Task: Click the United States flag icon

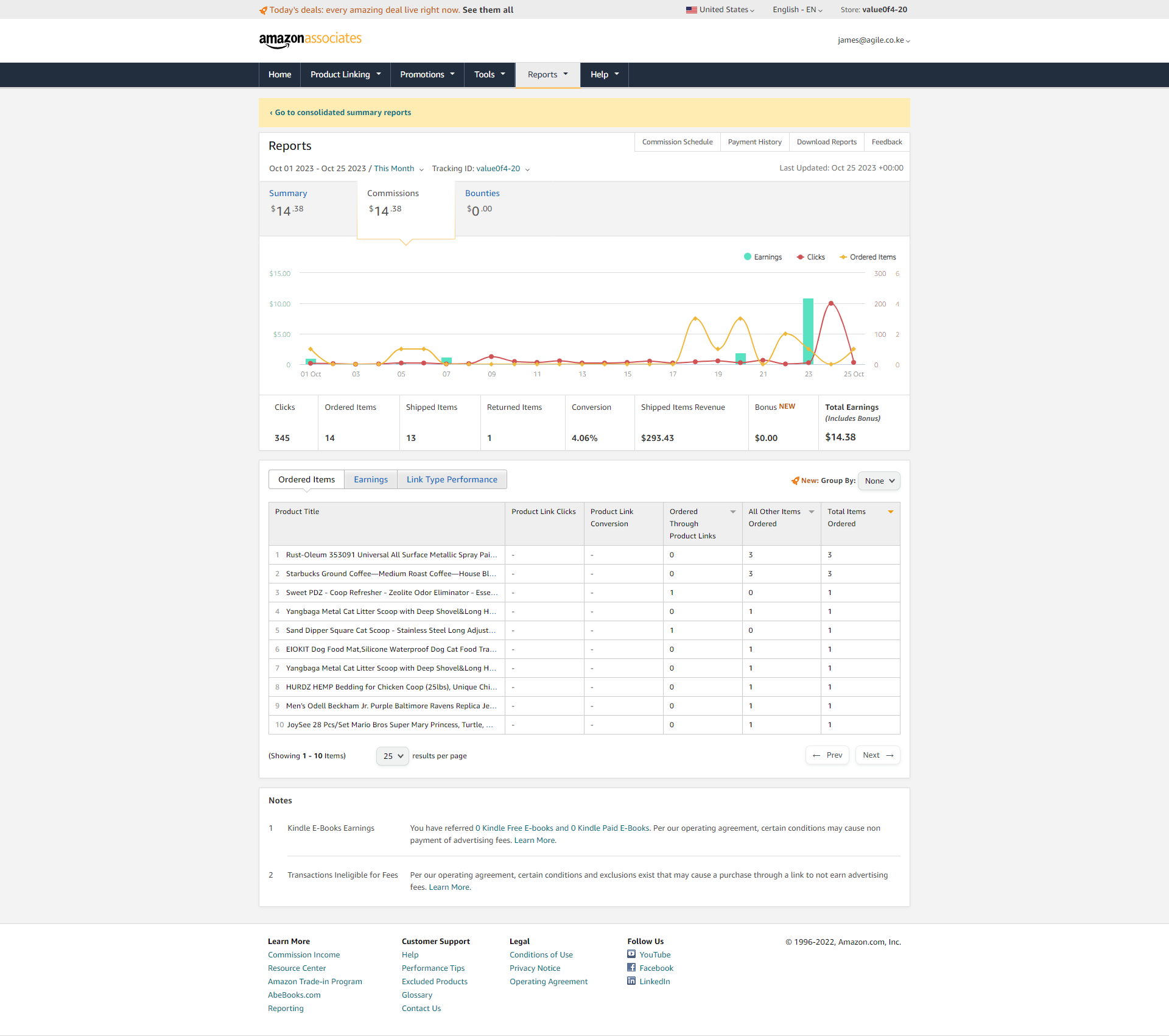Action: click(691, 10)
